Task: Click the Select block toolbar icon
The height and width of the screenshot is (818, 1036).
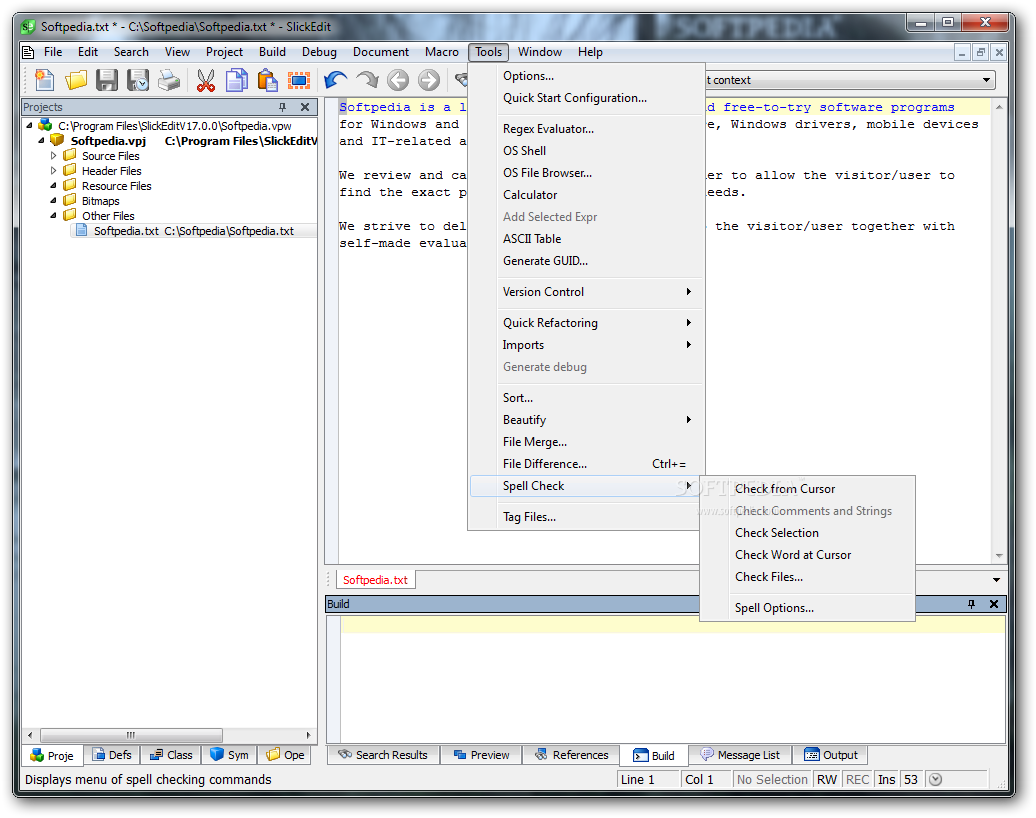Action: (299, 80)
